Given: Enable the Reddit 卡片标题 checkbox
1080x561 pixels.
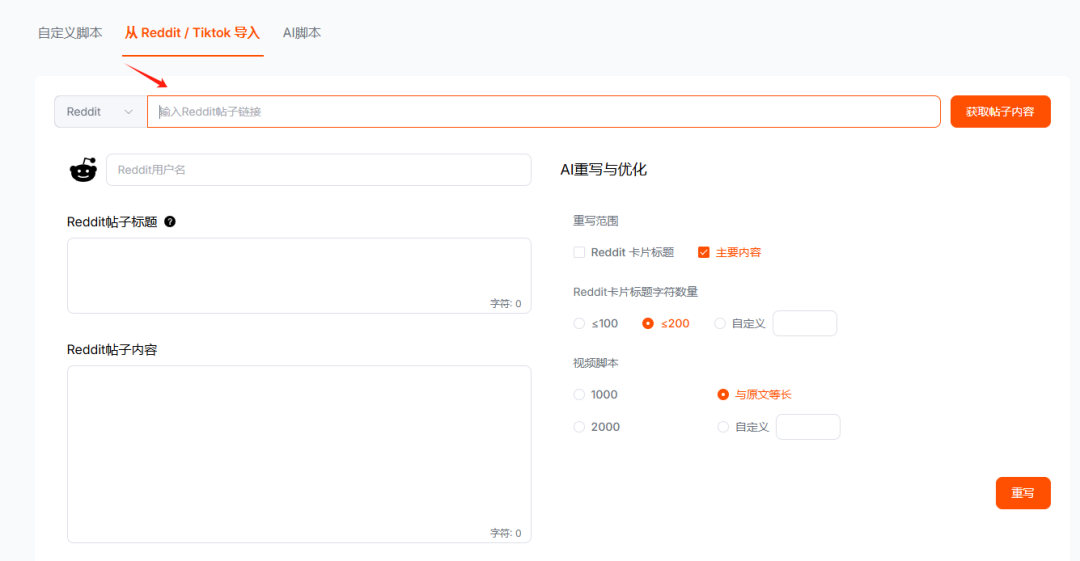Looking at the screenshot, I should point(579,252).
